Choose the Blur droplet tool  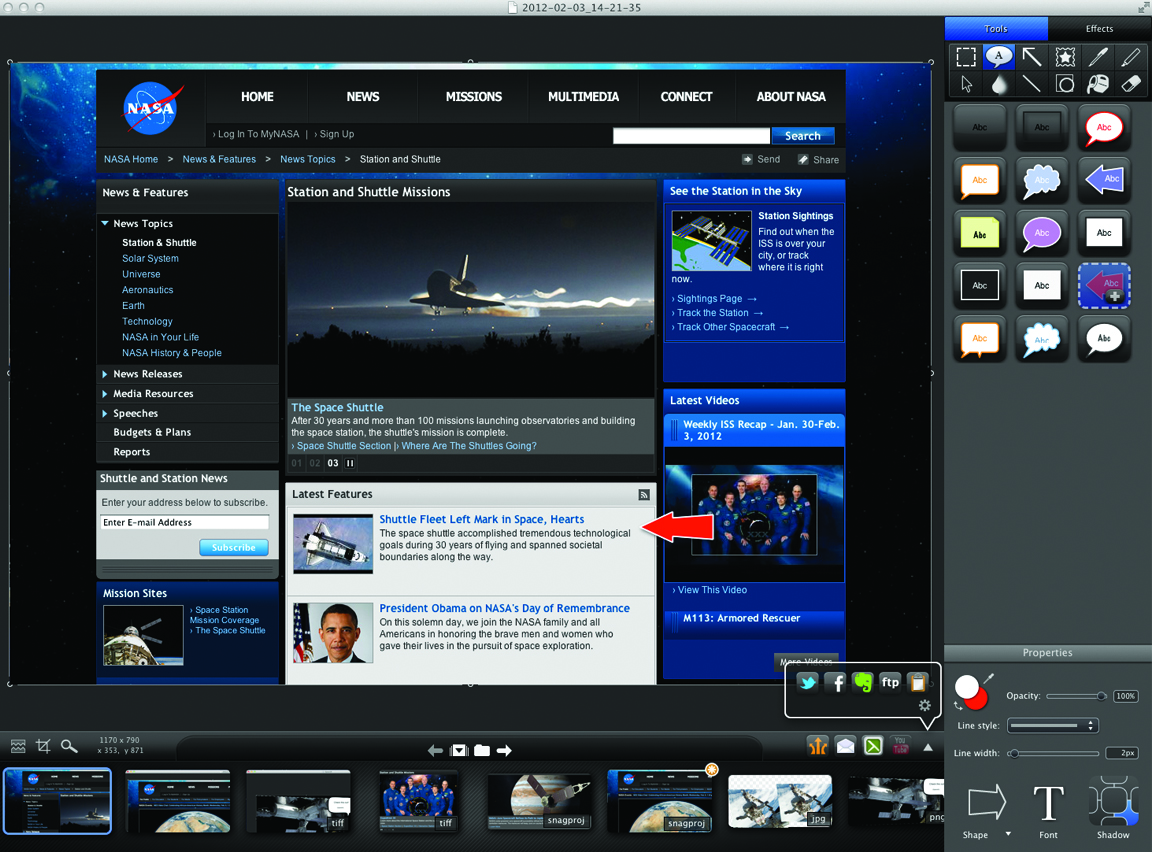point(999,85)
